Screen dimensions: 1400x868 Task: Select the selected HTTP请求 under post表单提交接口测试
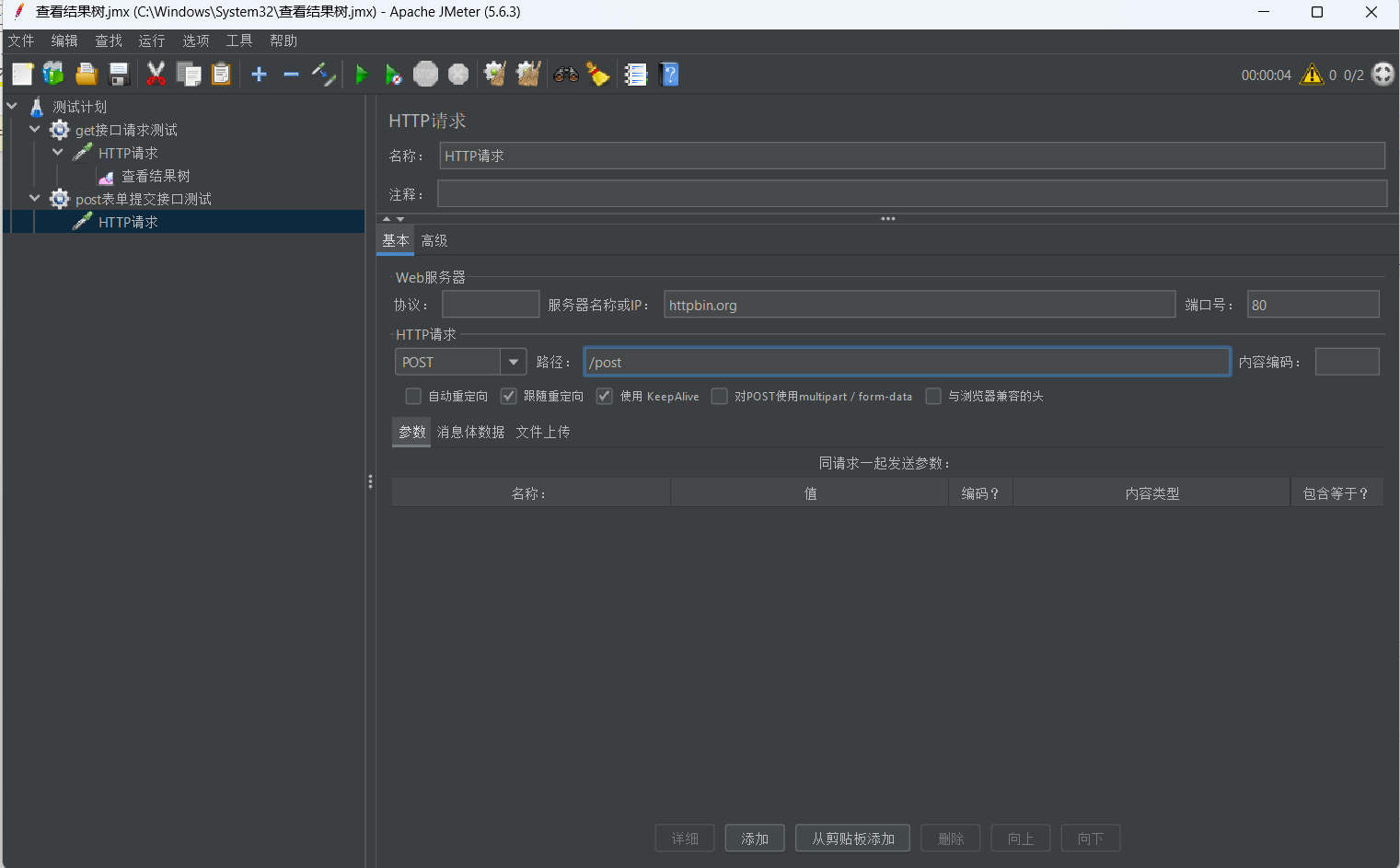[128, 222]
